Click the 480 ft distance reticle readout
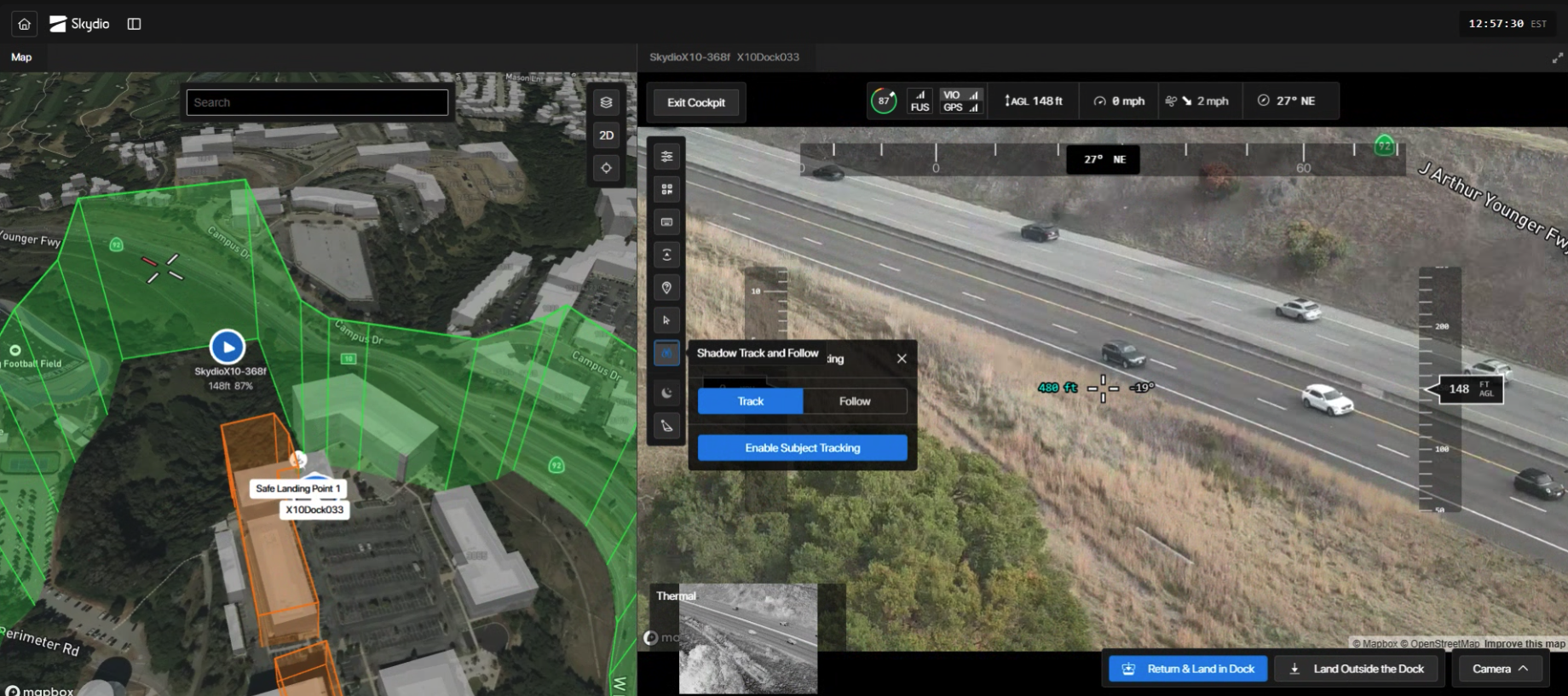This screenshot has height=696, width=1568. coord(1058,388)
